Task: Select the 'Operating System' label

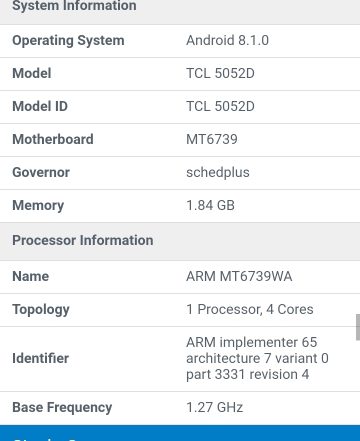Action: point(68,41)
